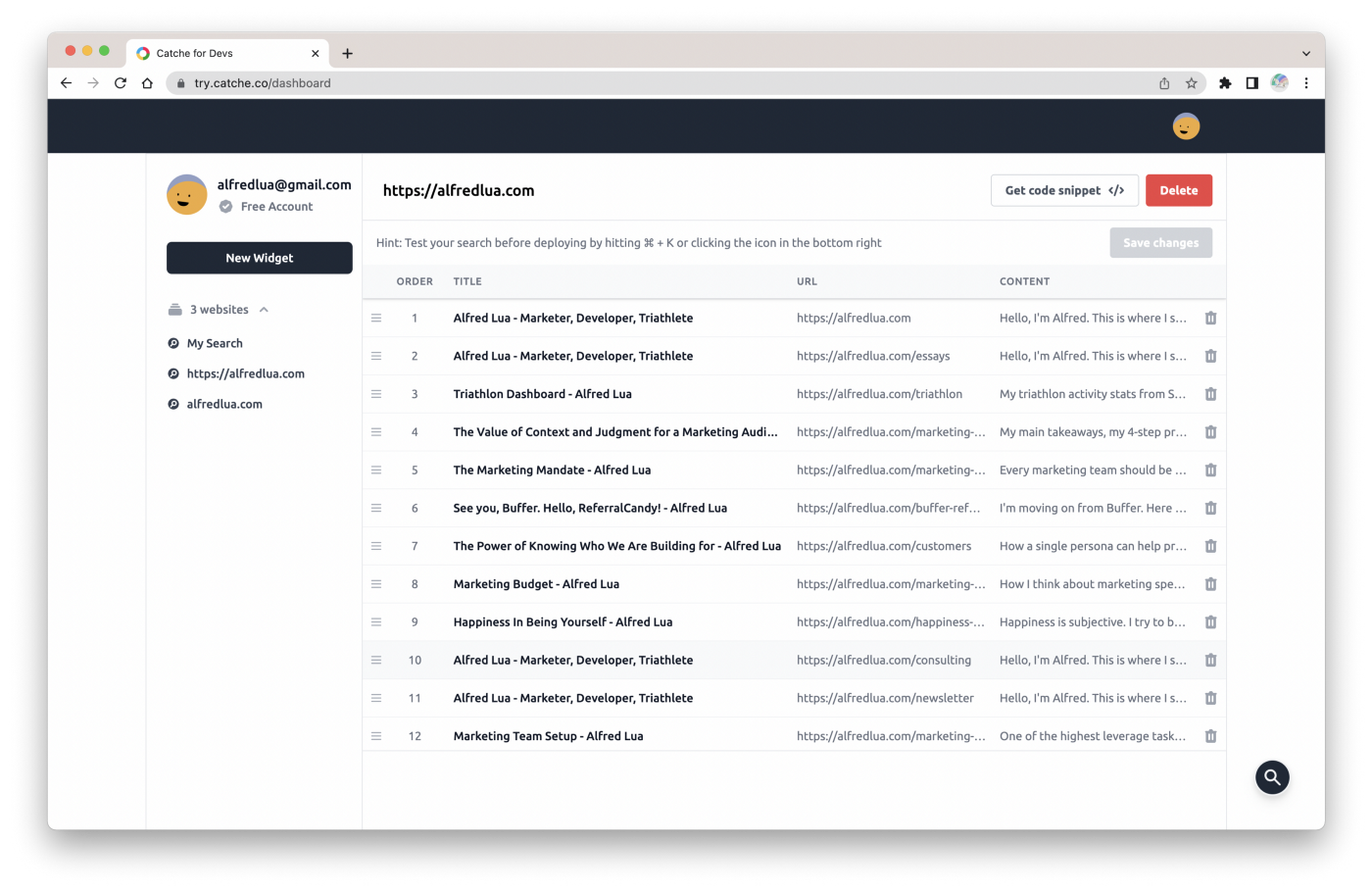Bookmark this page with the star icon
This screenshot has width=1372, height=892.
pos(1192,83)
